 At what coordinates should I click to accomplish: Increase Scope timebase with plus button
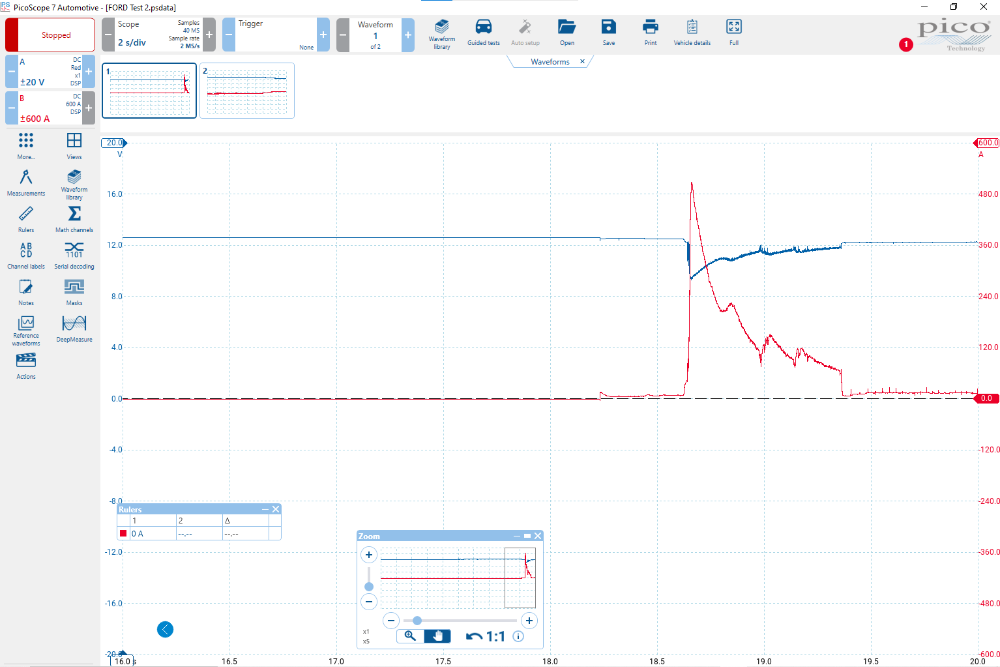pos(210,35)
